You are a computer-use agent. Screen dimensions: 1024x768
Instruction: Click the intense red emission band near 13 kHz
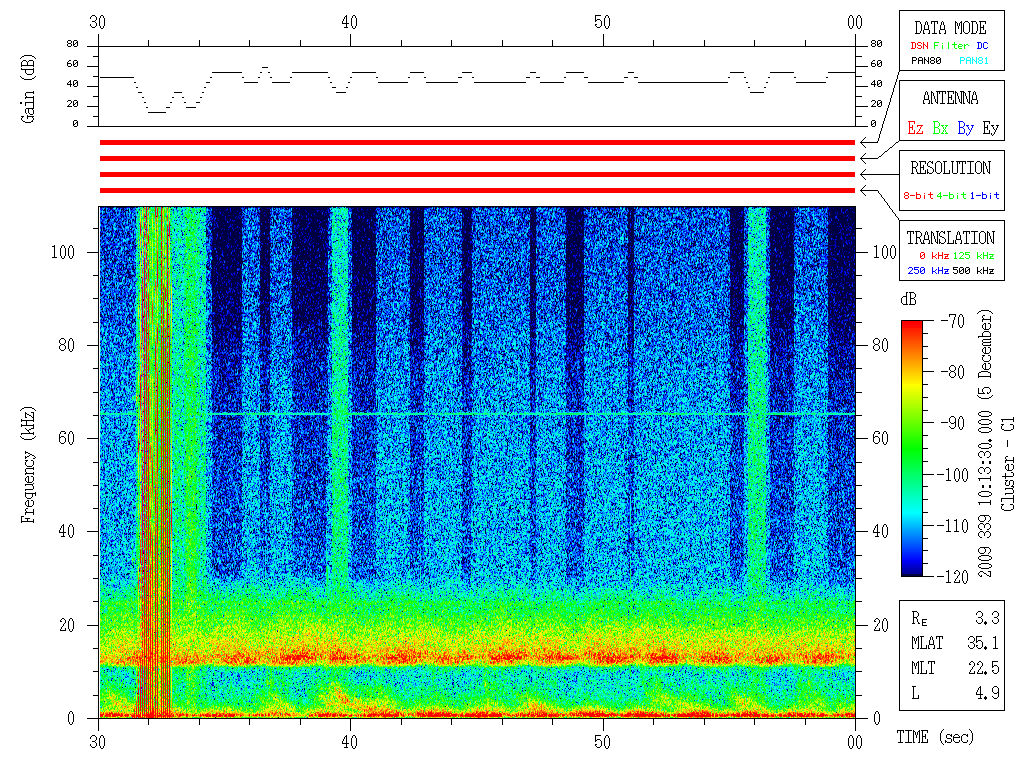tap(477, 657)
